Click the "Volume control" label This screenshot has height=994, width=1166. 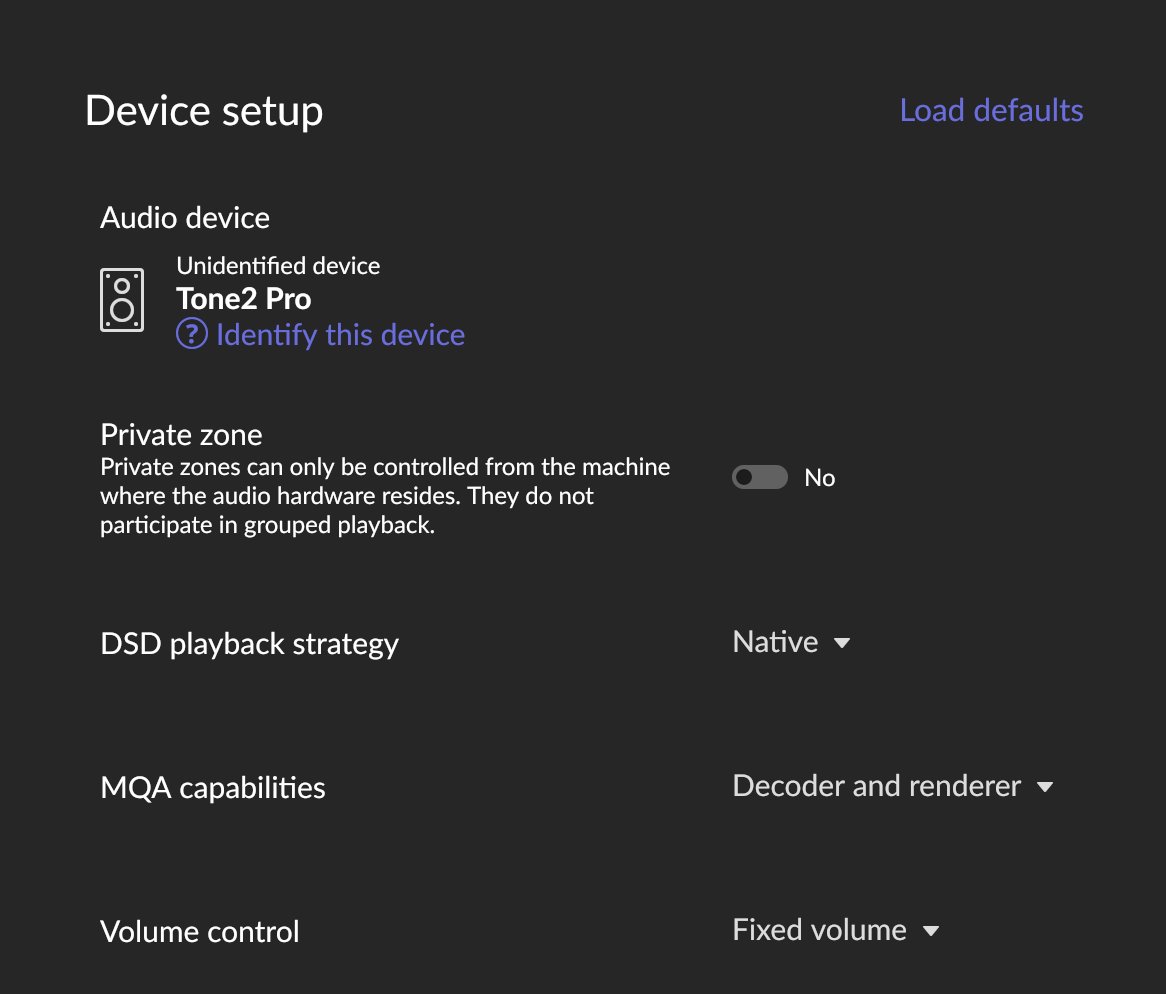[x=200, y=932]
